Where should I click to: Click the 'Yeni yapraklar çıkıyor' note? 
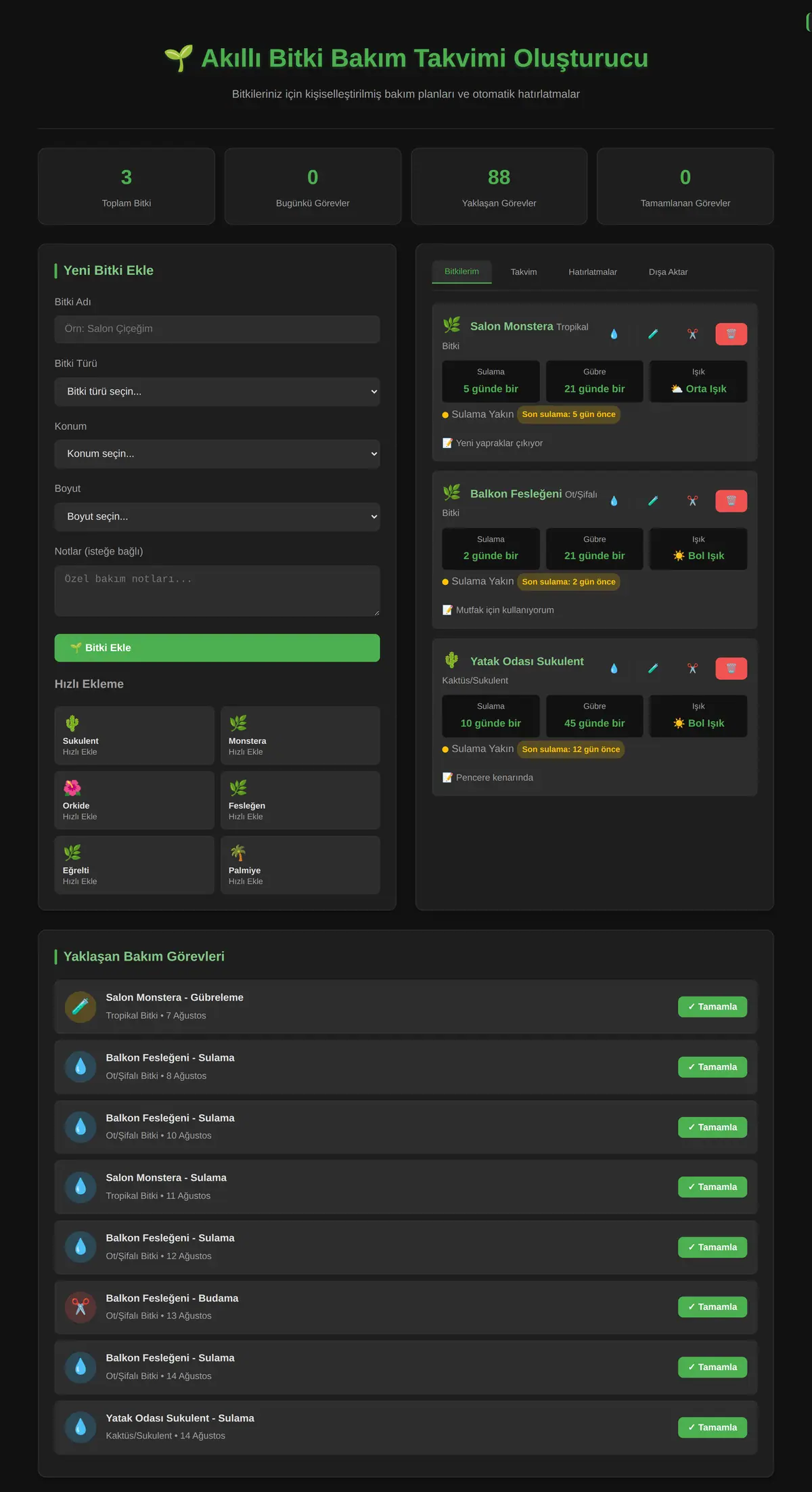pos(493,443)
